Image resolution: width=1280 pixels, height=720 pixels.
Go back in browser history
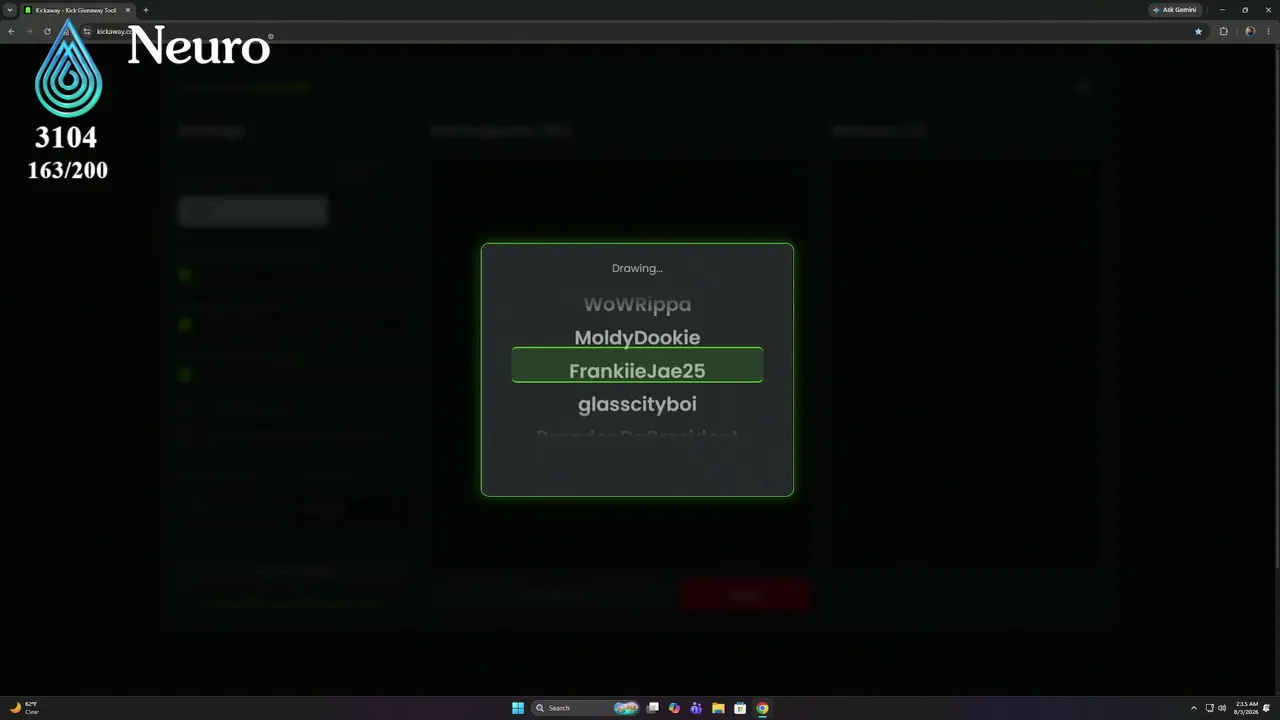11,31
